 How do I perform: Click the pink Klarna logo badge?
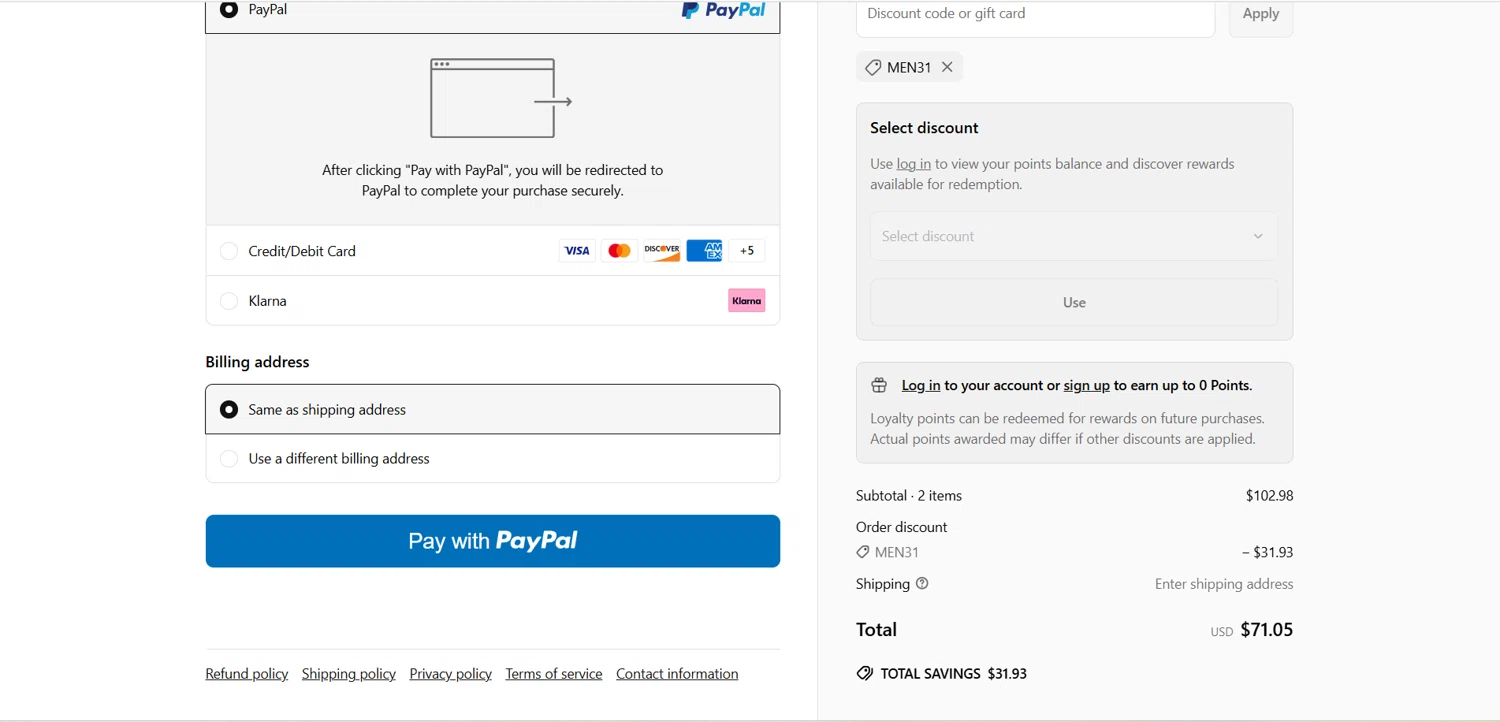[x=746, y=301]
